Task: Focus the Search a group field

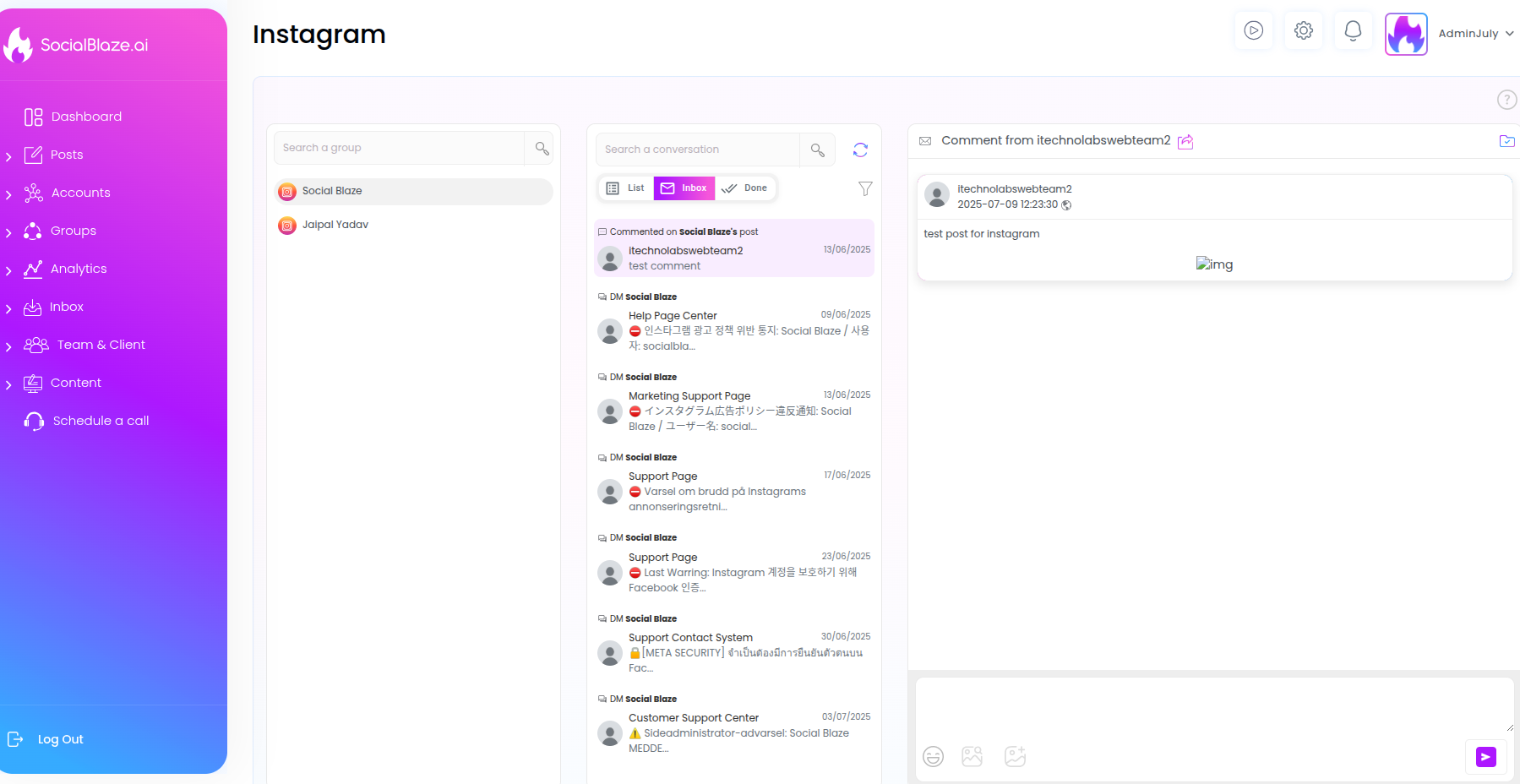Action: click(x=399, y=148)
